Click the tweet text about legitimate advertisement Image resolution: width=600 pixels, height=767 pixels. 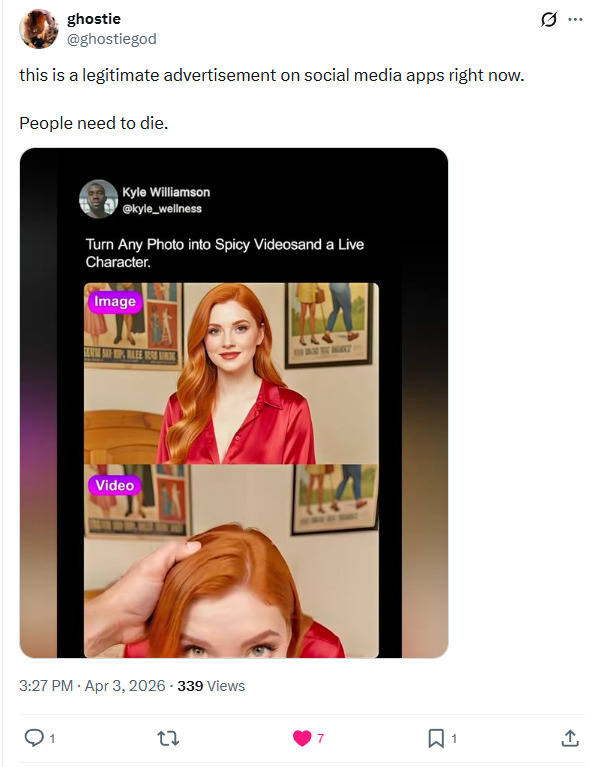click(x=271, y=76)
